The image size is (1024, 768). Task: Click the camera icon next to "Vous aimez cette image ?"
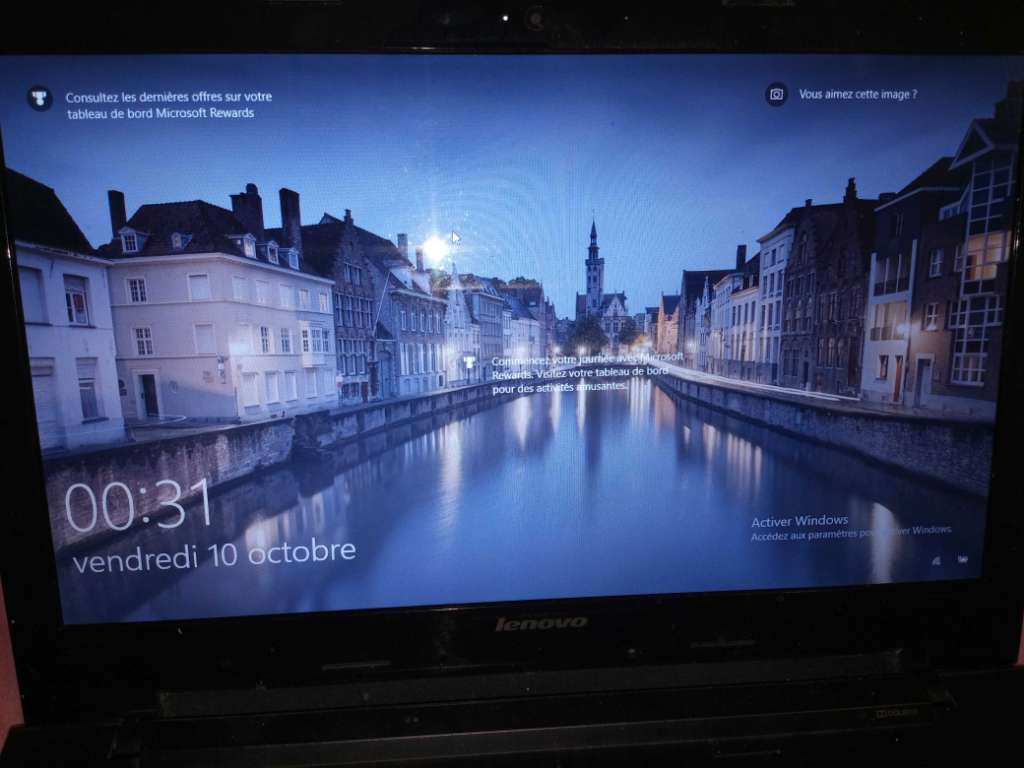(x=776, y=94)
